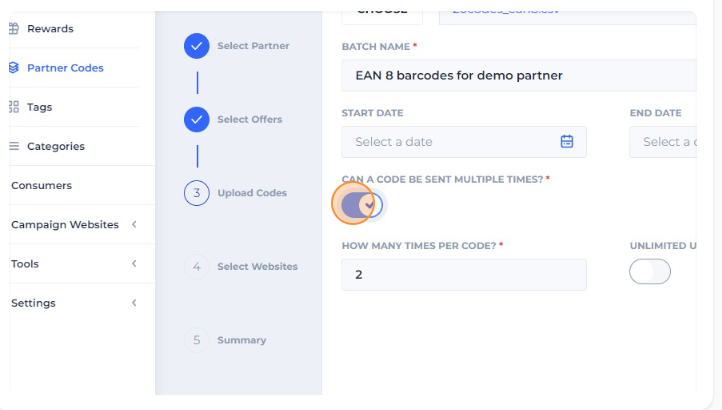Click the step 3 Upload Codes circle
This screenshot has height=410, width=722.
pos(197,193)
